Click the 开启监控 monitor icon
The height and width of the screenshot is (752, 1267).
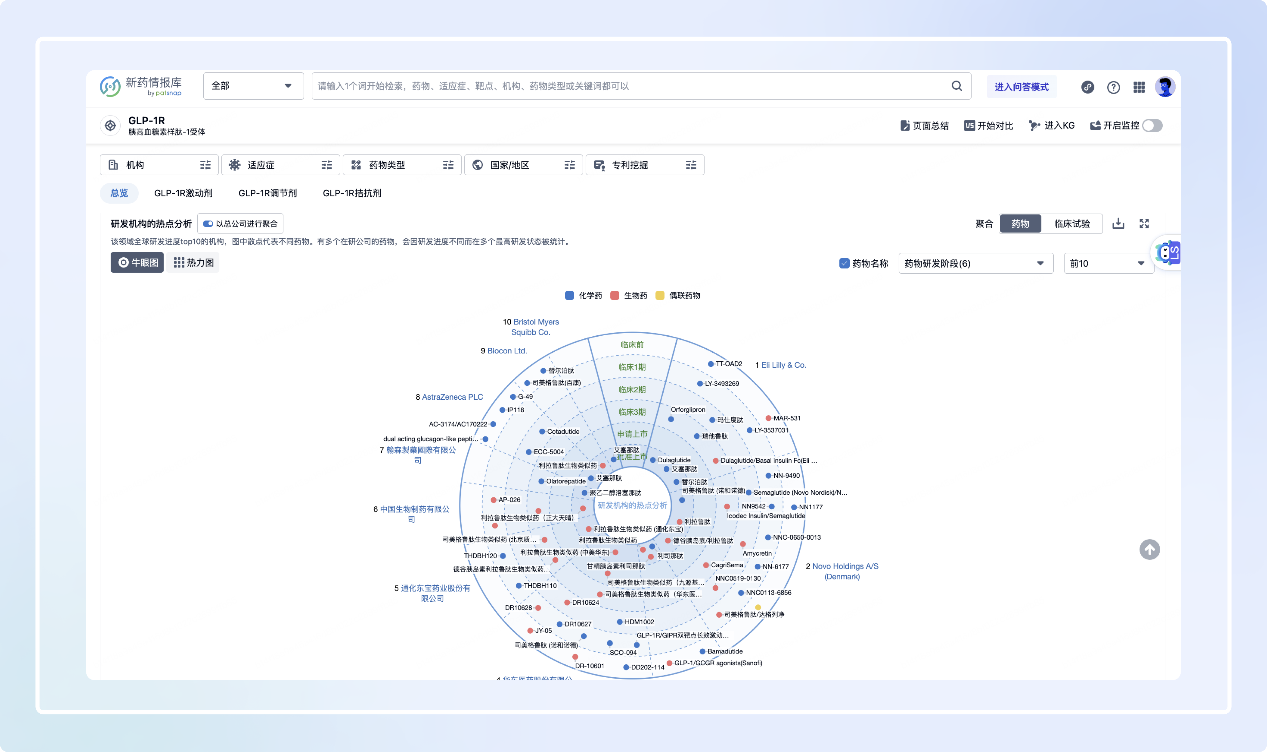[1095, 126]
